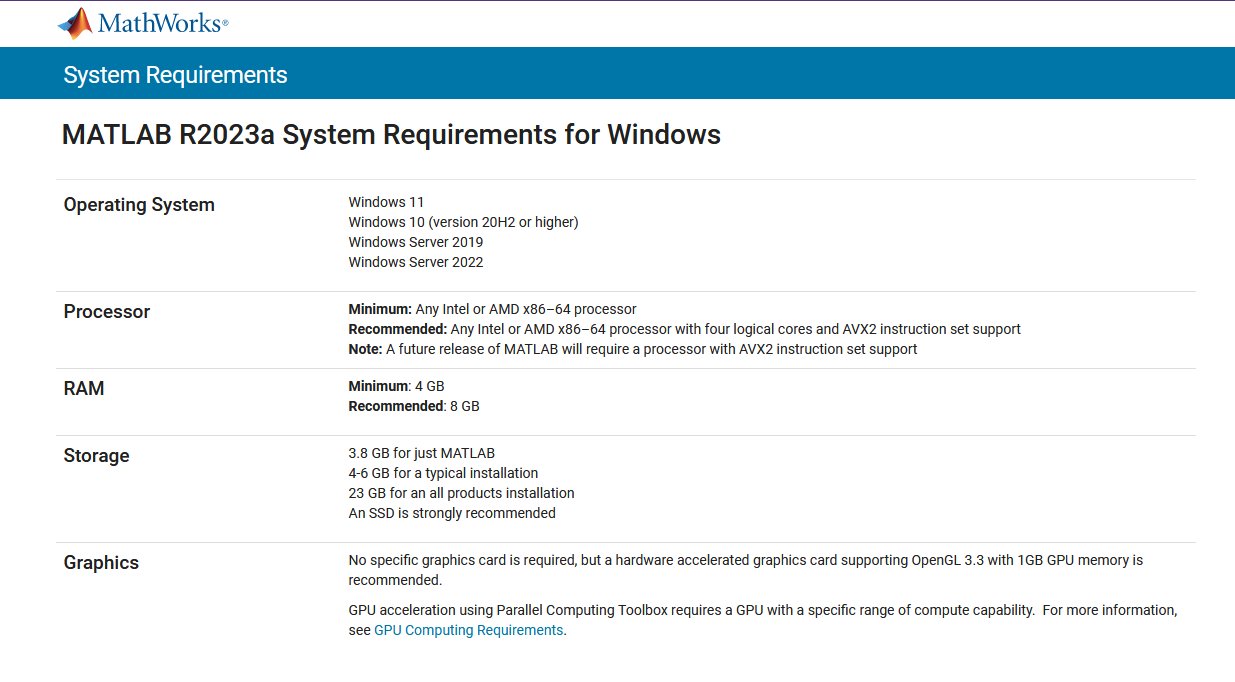1235x682 pixels.
Task: Click the Graphics row label
Action: (x=101, y=563)
